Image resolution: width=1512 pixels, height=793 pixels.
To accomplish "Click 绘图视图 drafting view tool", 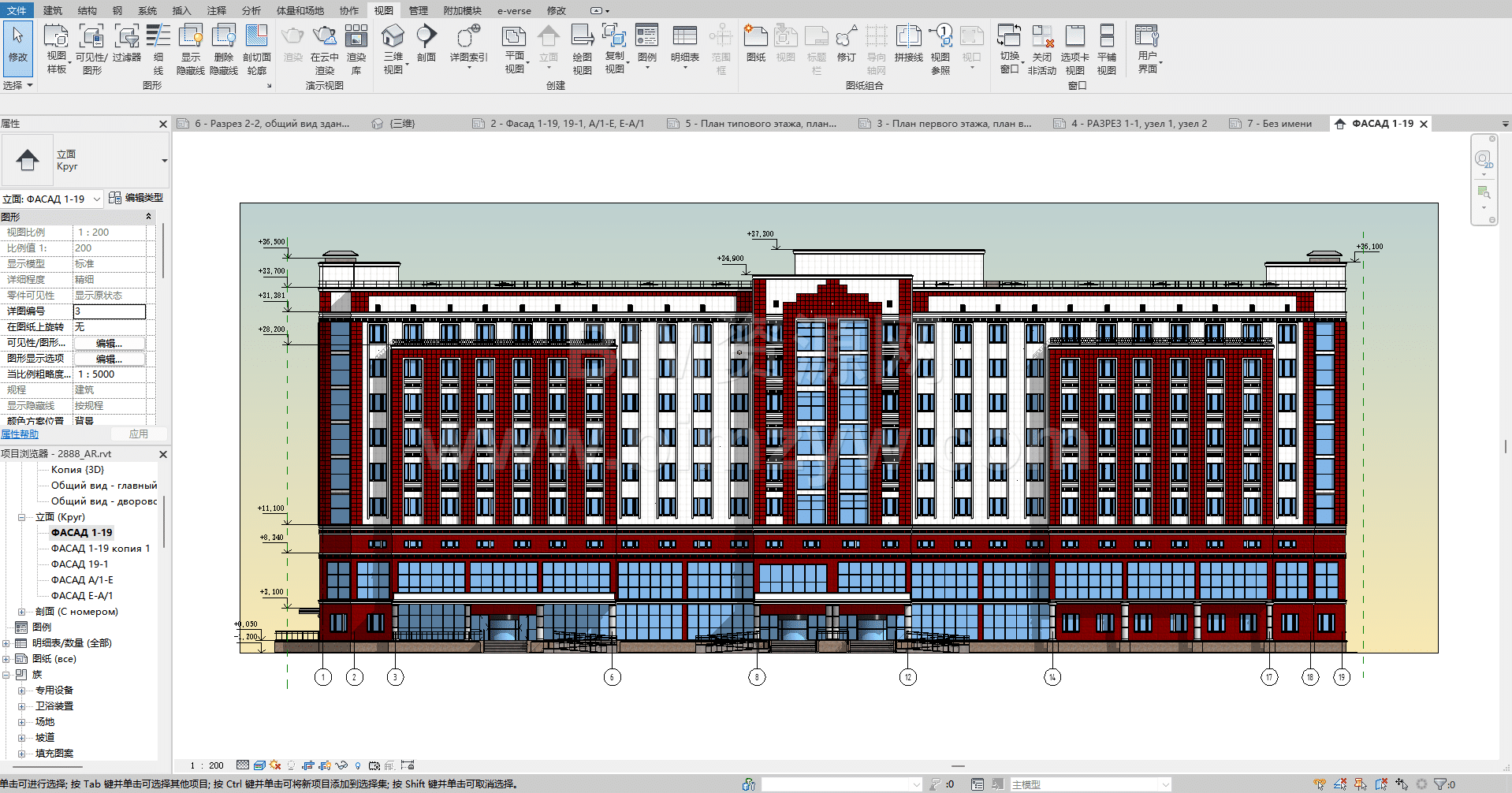I will tap(582, 49).
